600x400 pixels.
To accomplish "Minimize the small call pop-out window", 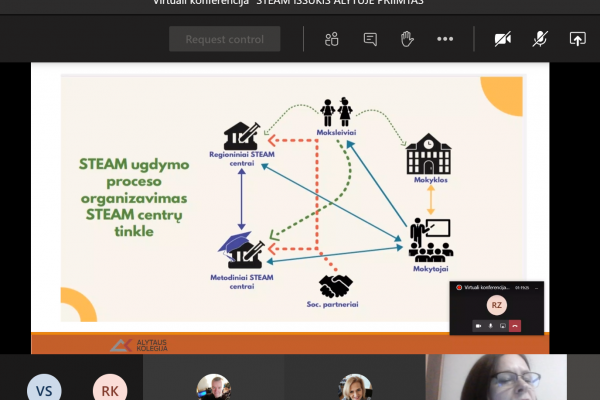I will tap(536, 287).
